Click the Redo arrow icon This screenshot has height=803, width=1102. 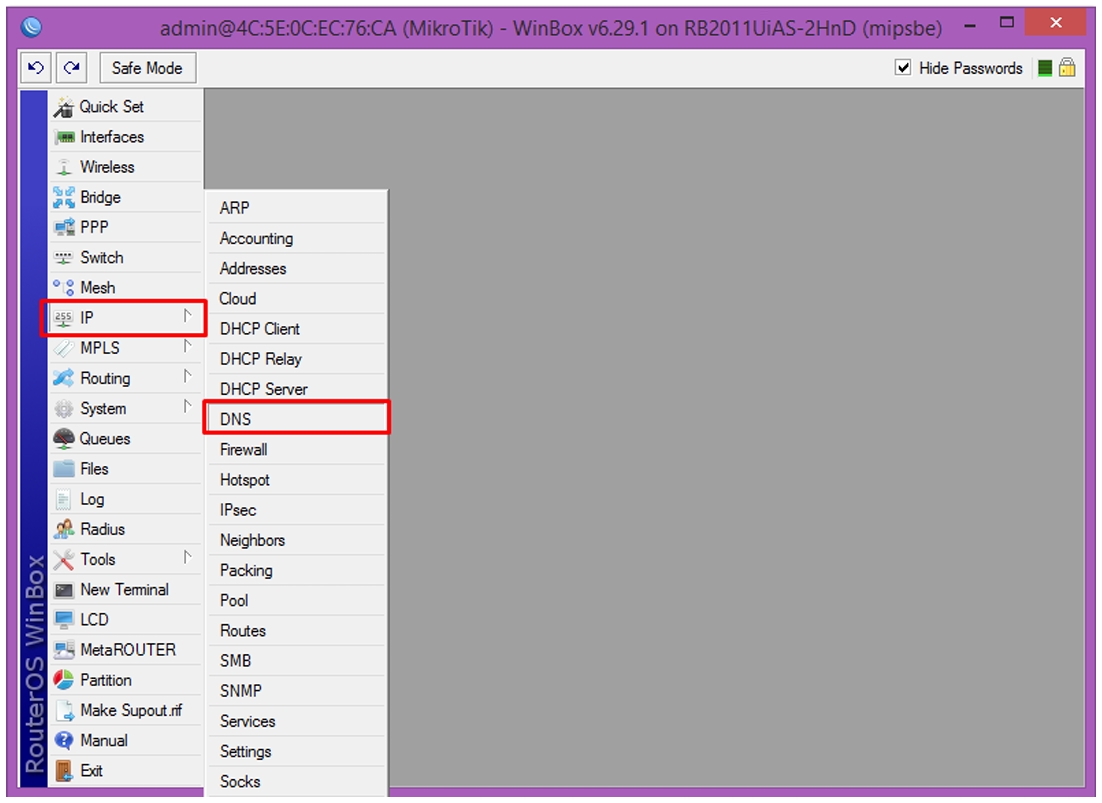tap(71, 68)
